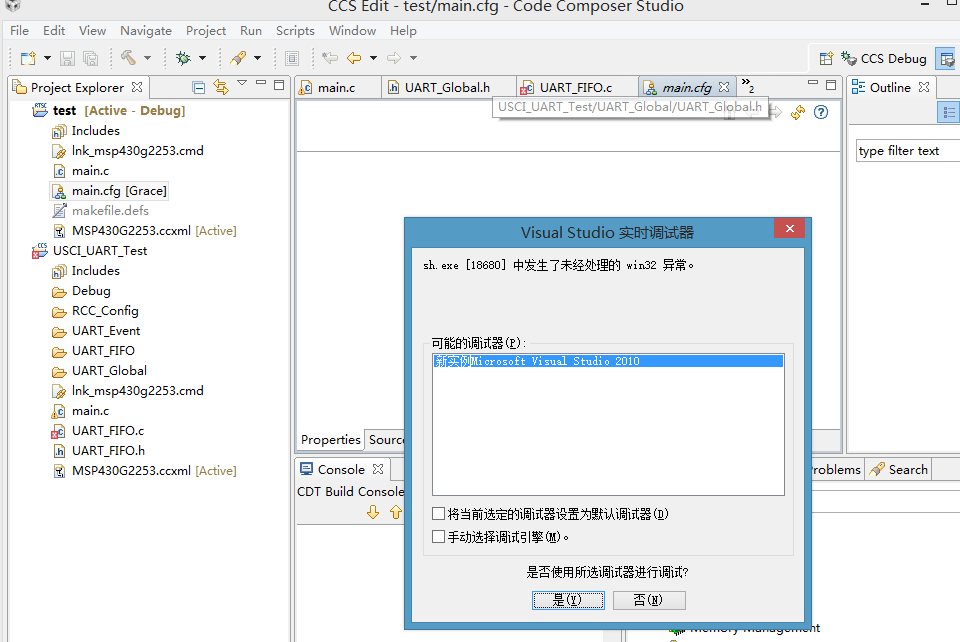Image resolution: width=960 pixels, height=642 pixels.
Task: Enable manually choose debug engine checkbox
Action: coord(438,537)
